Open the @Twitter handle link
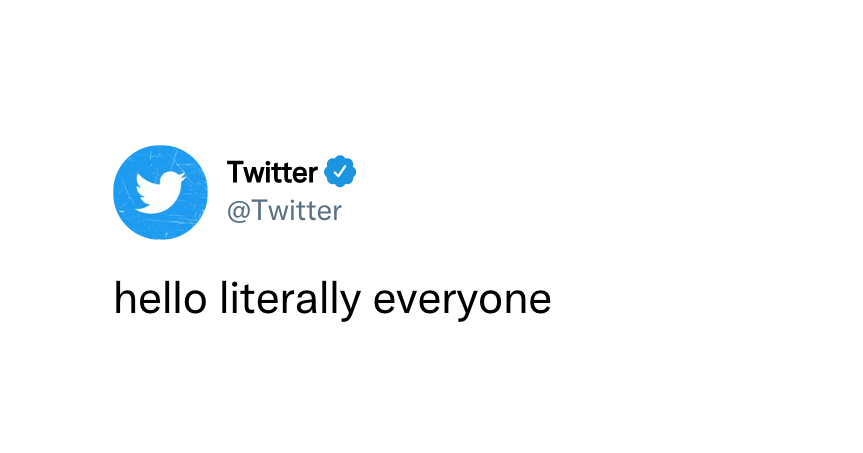 pyautogui.click(x=285, y=211)
